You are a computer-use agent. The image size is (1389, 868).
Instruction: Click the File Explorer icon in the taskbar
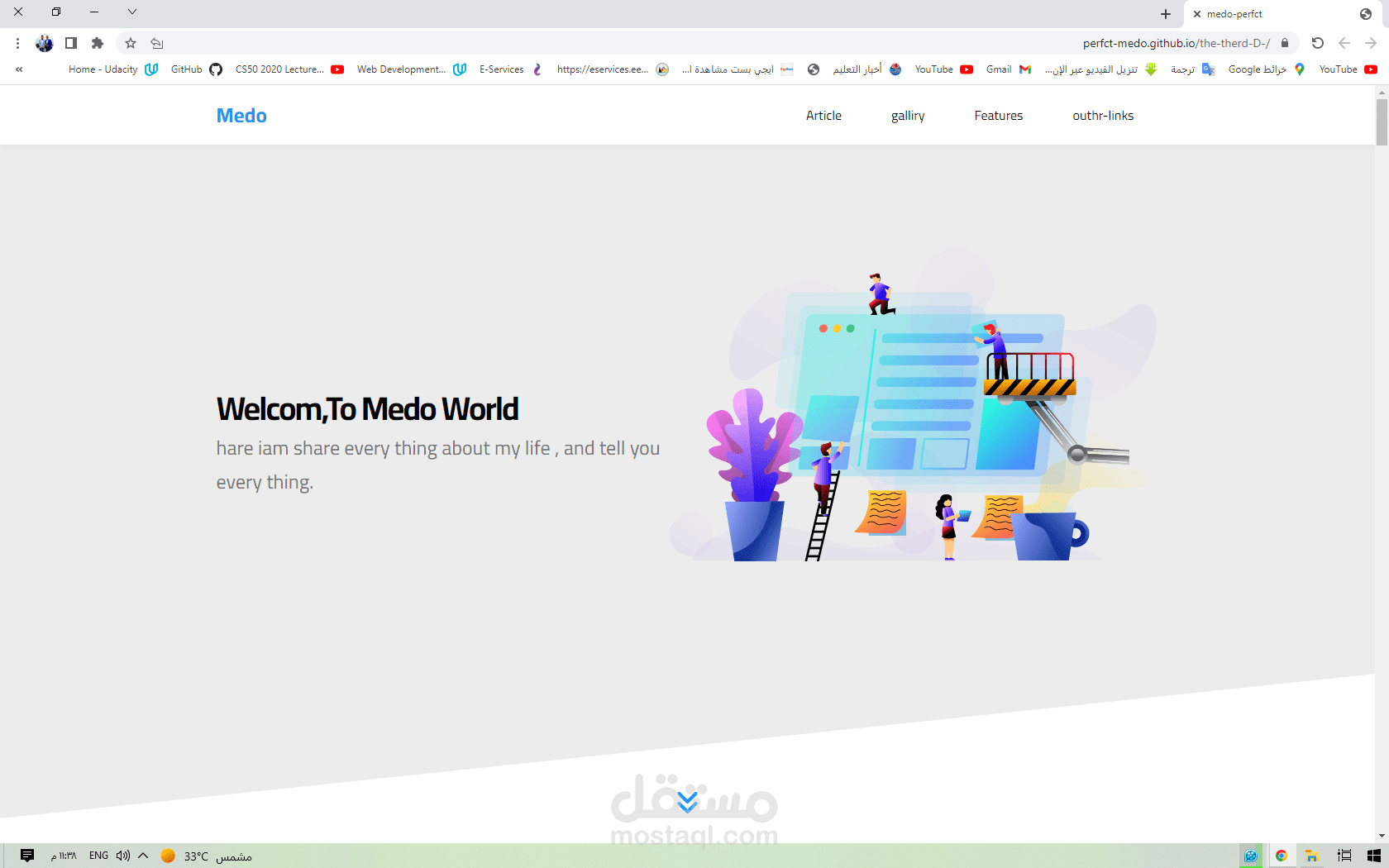pos(1310,856)
